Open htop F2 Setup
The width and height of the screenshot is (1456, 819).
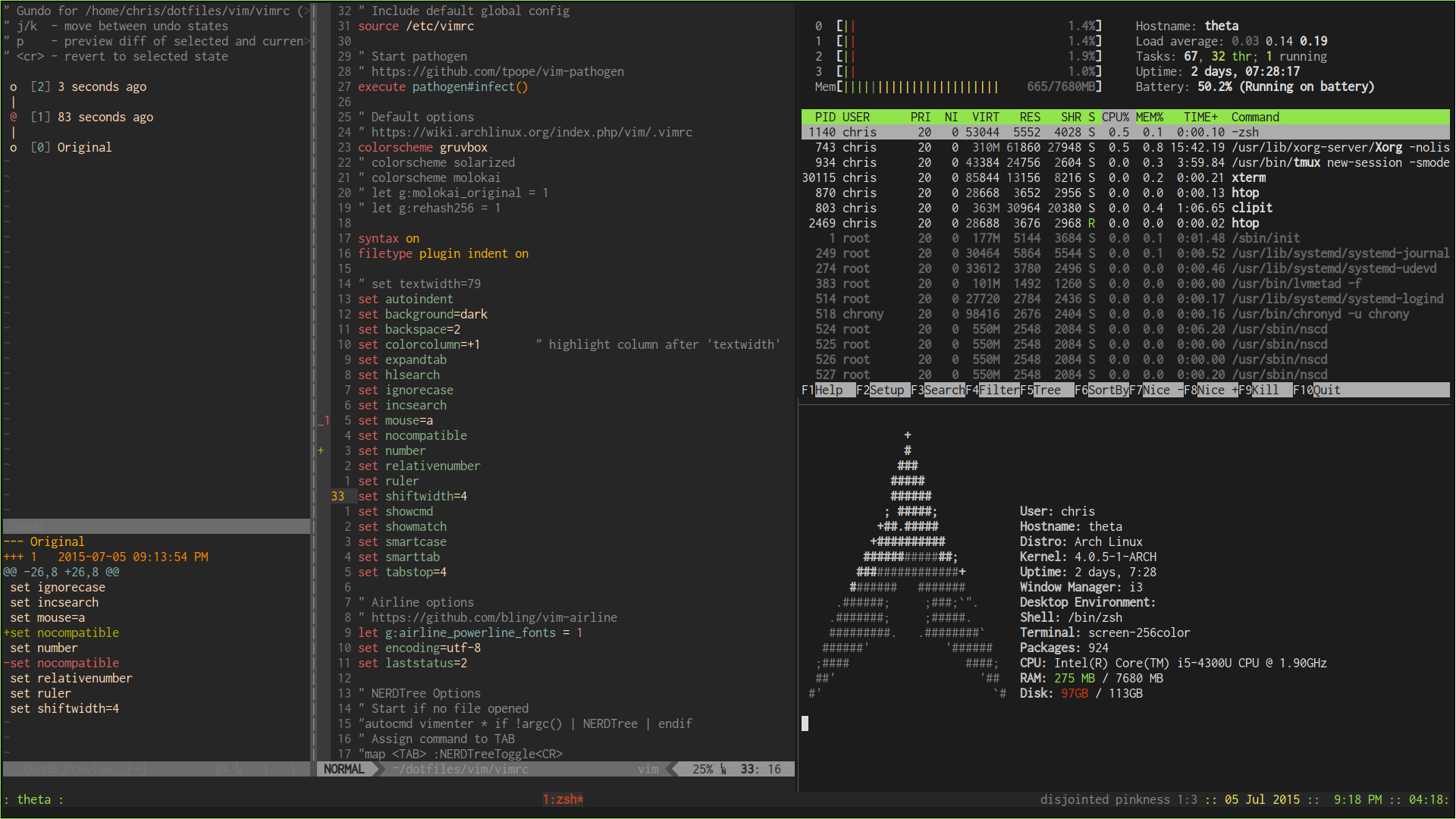(x=886, y=390)
